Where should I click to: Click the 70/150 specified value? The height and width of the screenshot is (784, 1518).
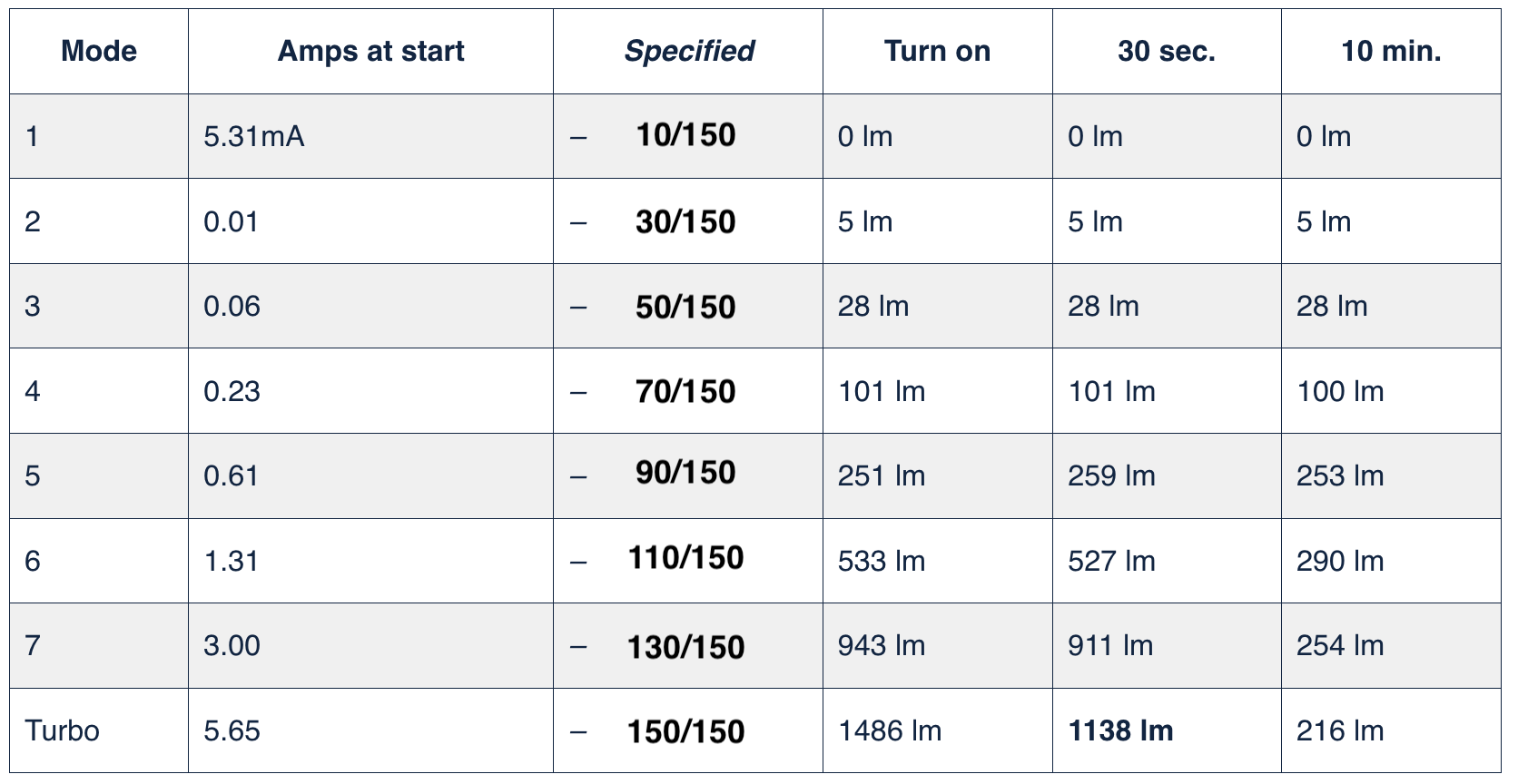(685, 391)
